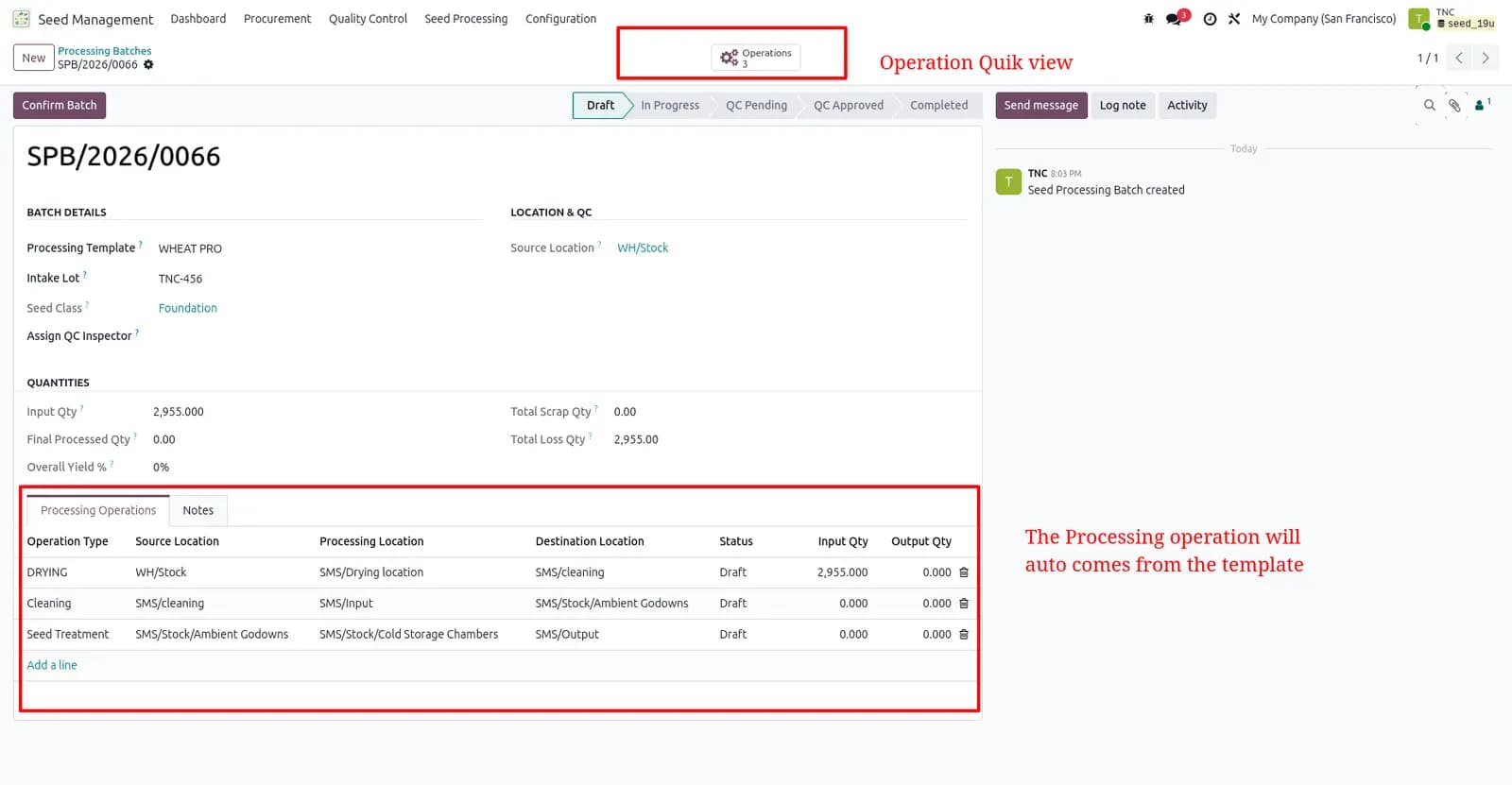
Task: Open the company switcher My Company
Action: tap(1323, 19)
